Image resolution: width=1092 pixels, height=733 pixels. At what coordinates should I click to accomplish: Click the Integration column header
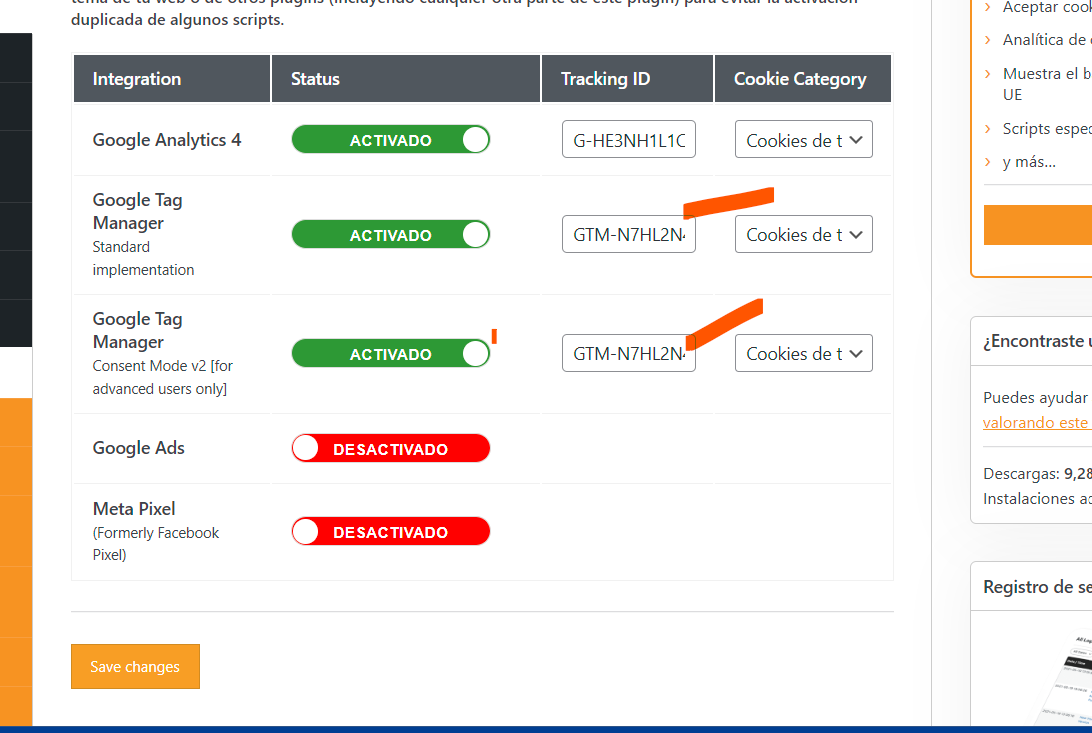coord(172,79)
